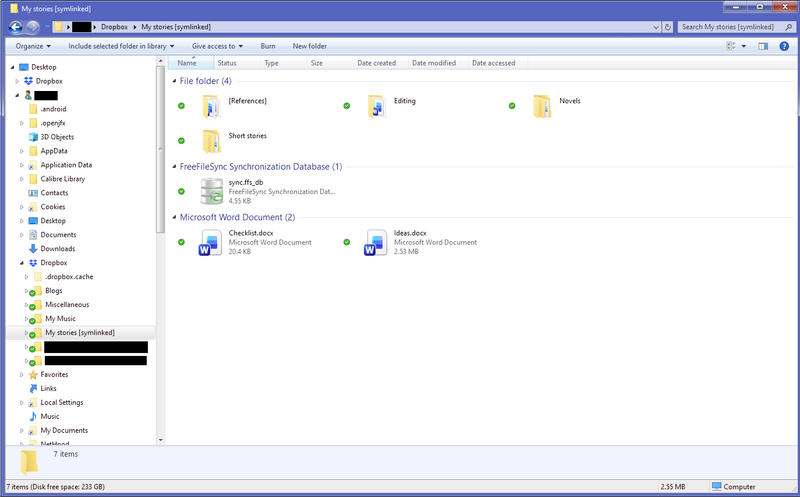Collapse the File folder group header
Viewport: 800px width, 497px height.
174,81
